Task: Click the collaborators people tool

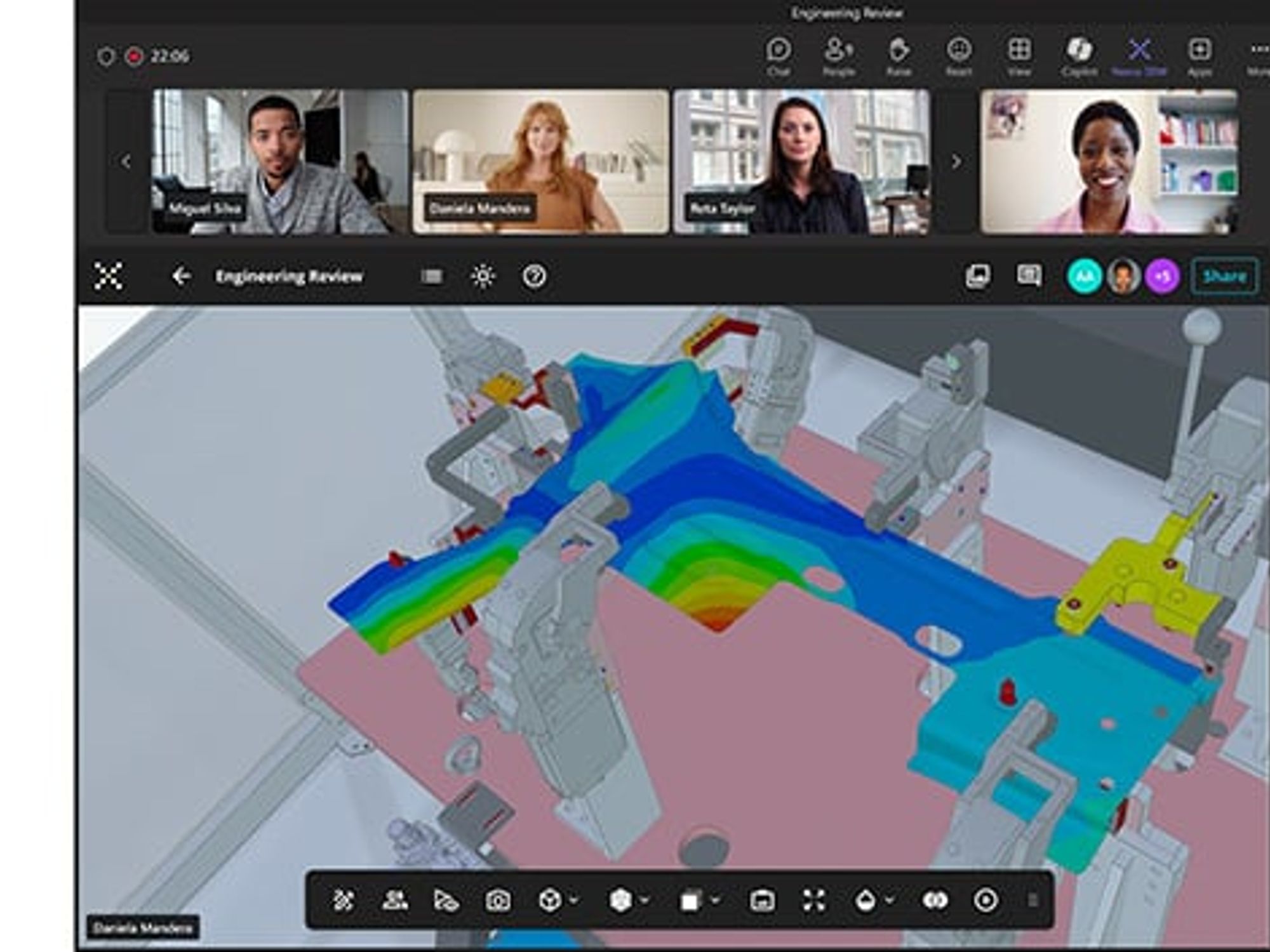Action: coord(395,900)
